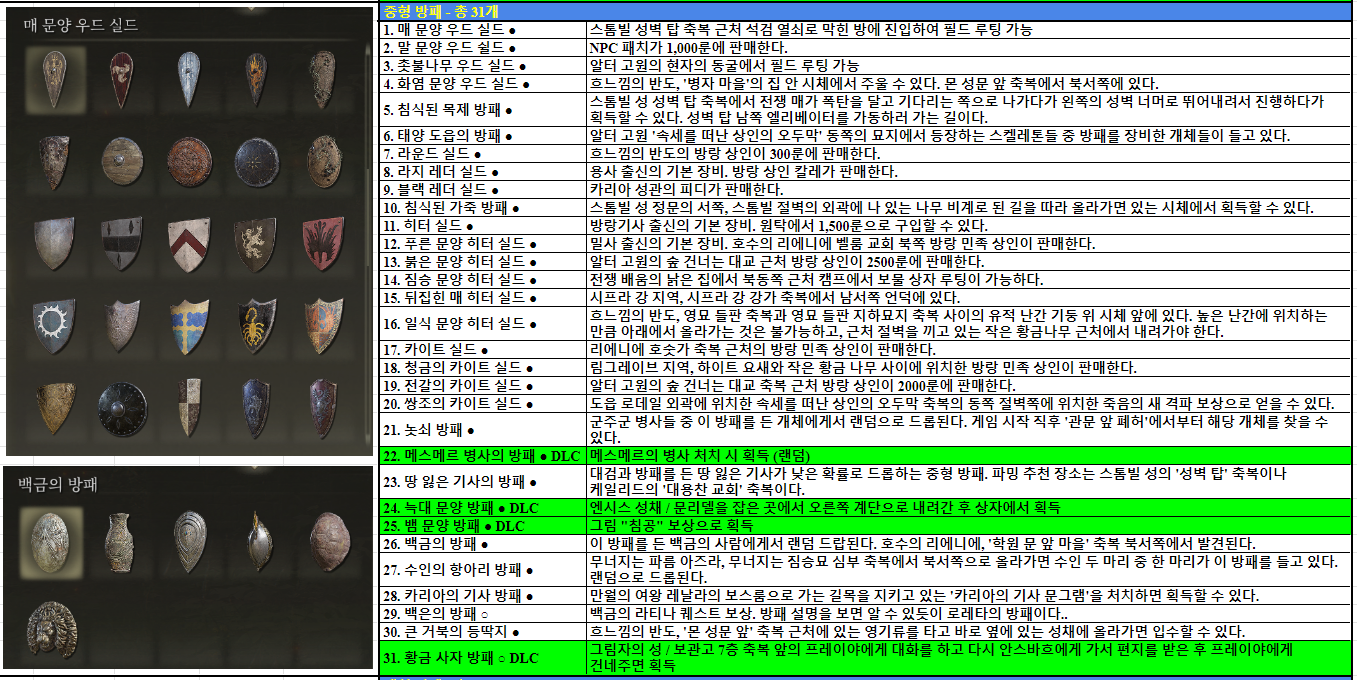Image resolution: width=1357 pixels, height=680 pixels.
Task: Select the round black Messmer soldier shield icon
Action: coord(123,408)
